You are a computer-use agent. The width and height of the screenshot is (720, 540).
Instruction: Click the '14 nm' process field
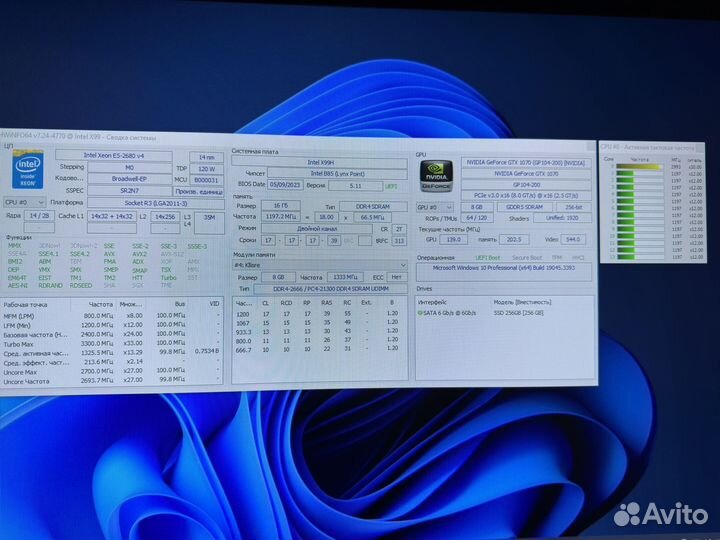pyautogui.click(x=207, y=158)
